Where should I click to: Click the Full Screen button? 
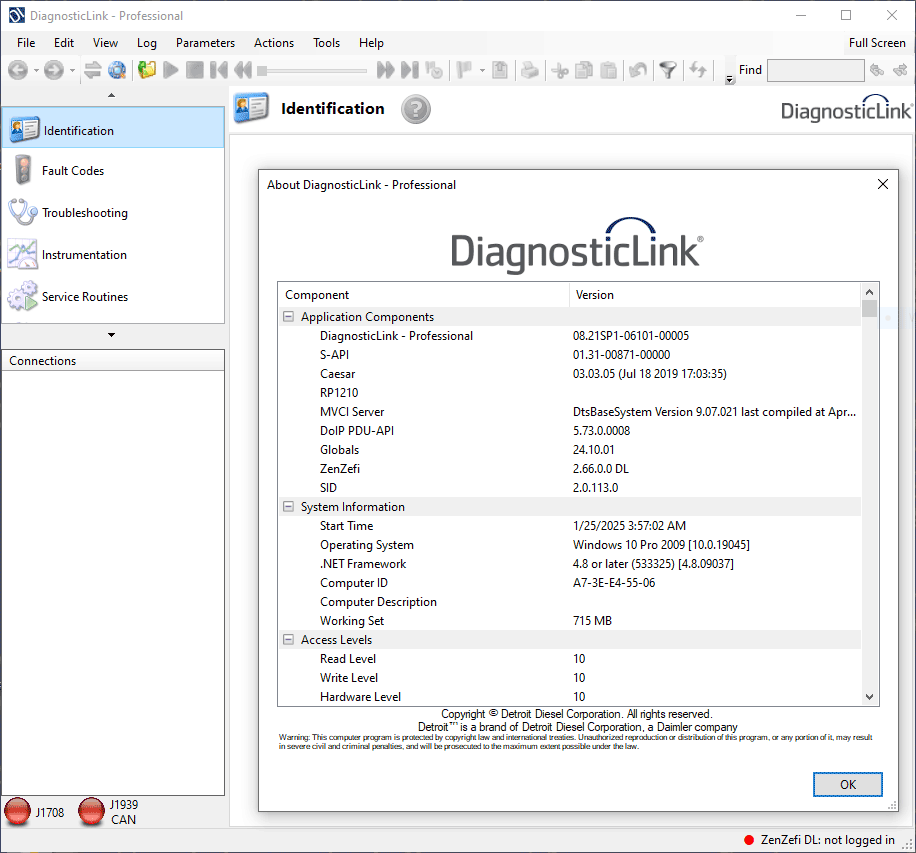click(x=877, y=43)
